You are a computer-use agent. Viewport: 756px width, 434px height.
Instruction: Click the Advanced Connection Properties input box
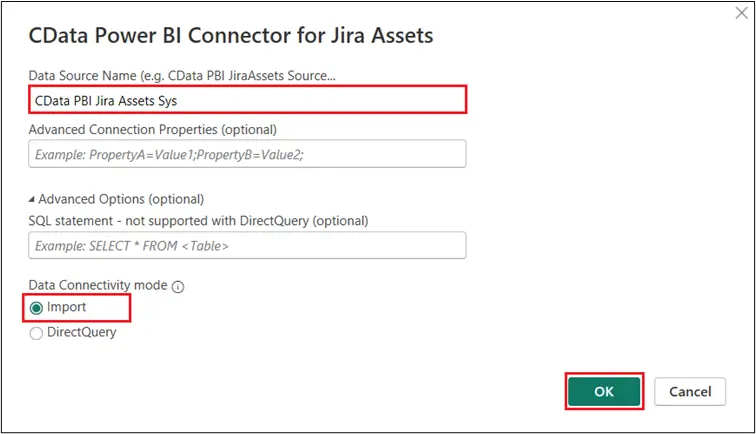click(247, 154)
